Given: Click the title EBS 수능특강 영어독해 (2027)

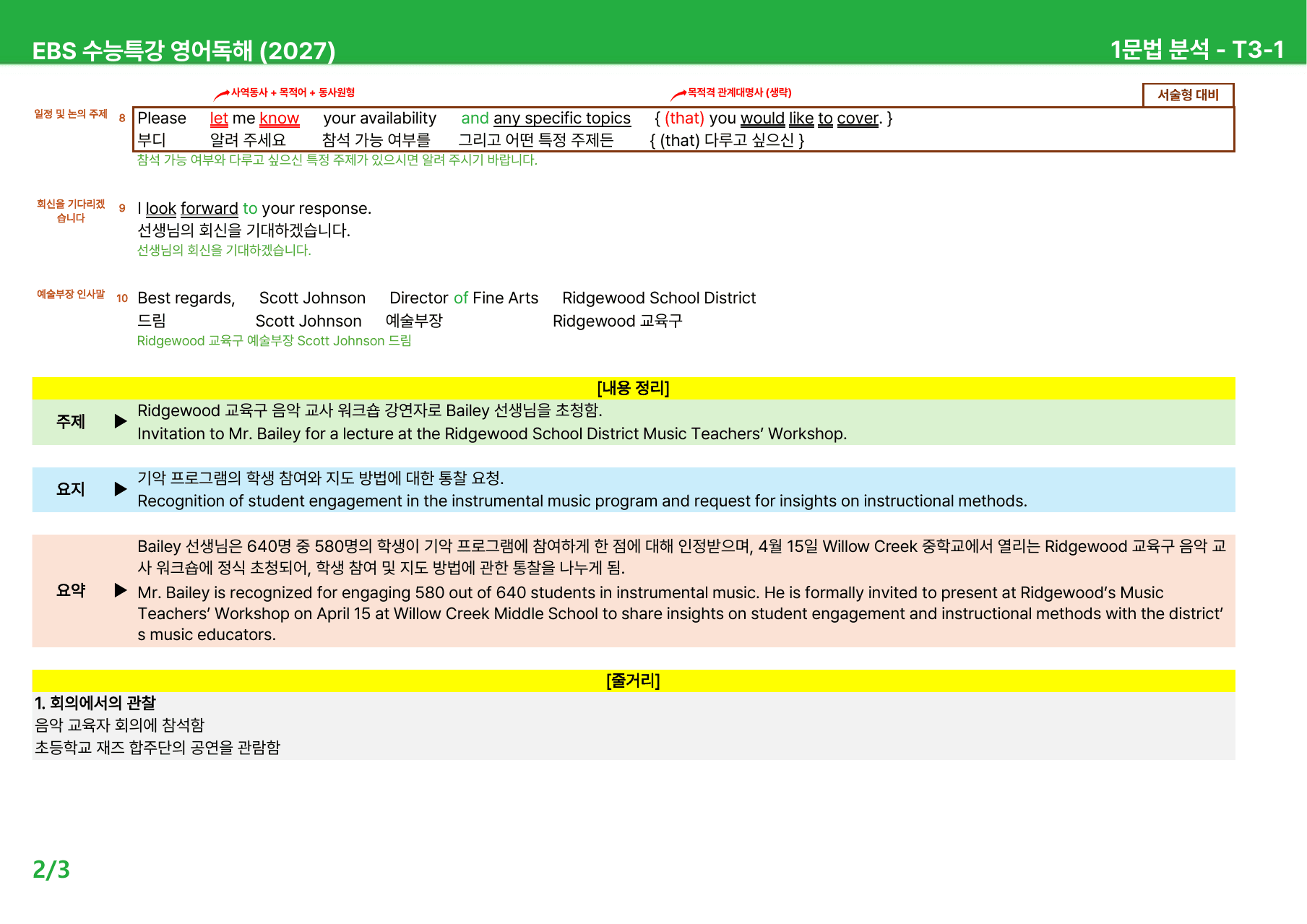Looking at the screenshot, I should point(184,51).
